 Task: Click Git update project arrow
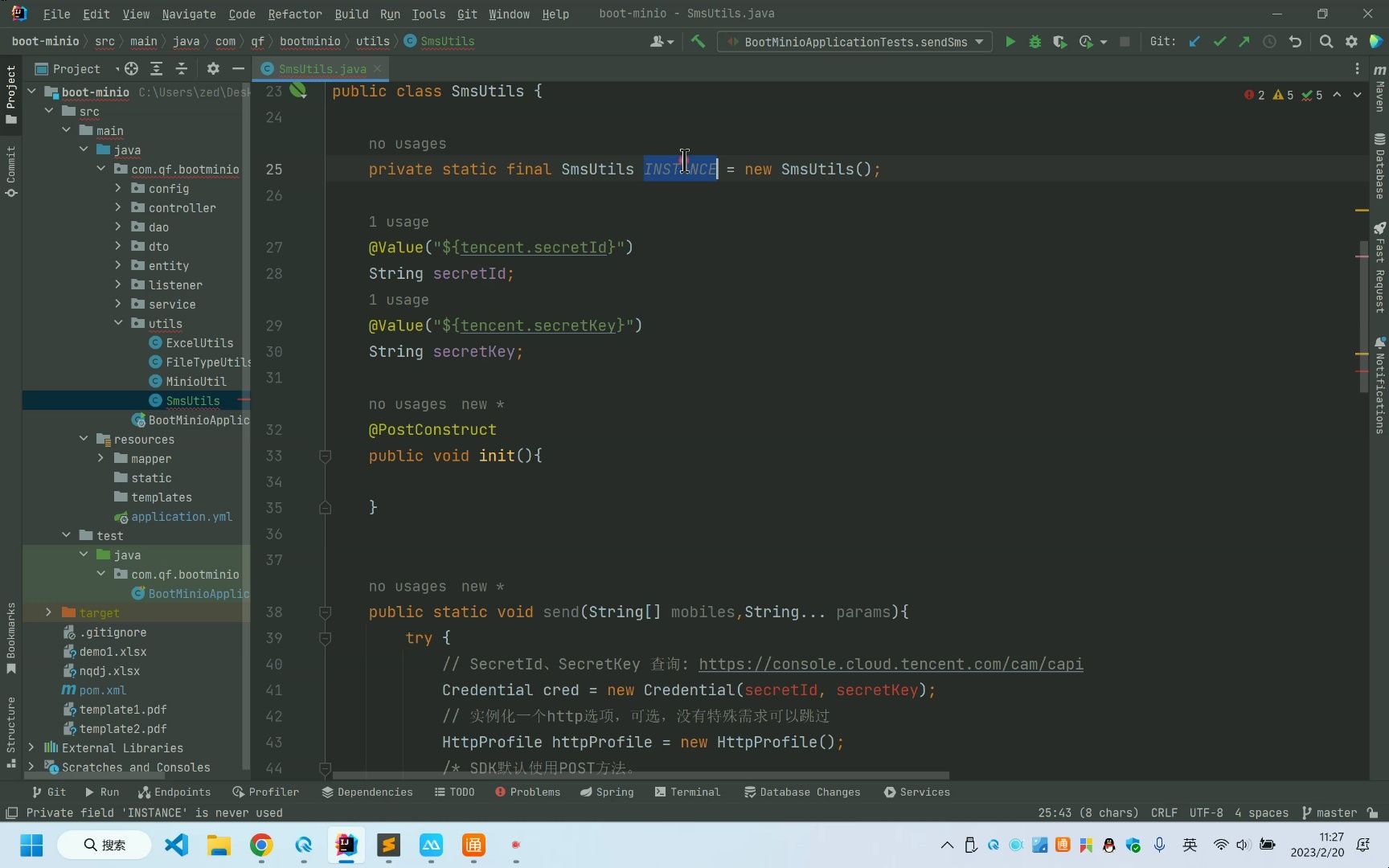[1194, 42]
